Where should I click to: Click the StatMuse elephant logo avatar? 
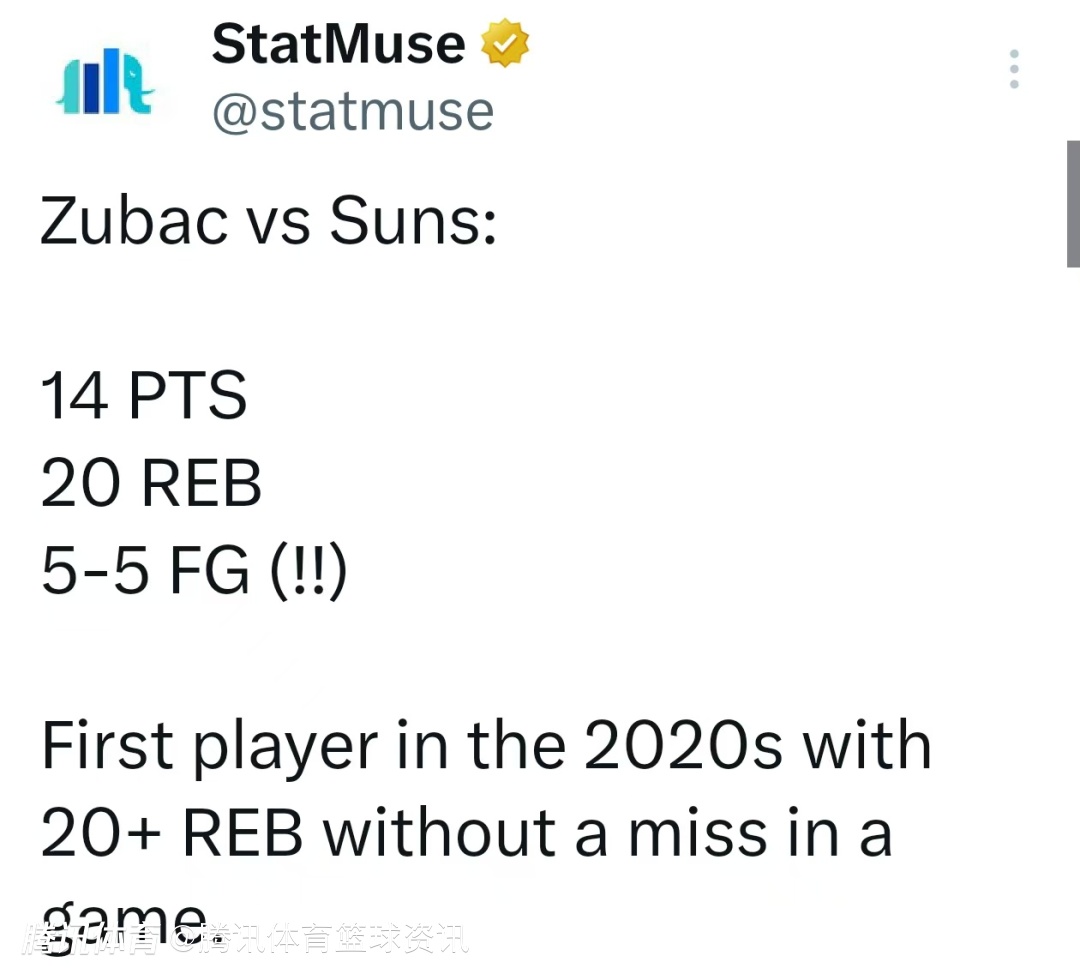[105, 80]
